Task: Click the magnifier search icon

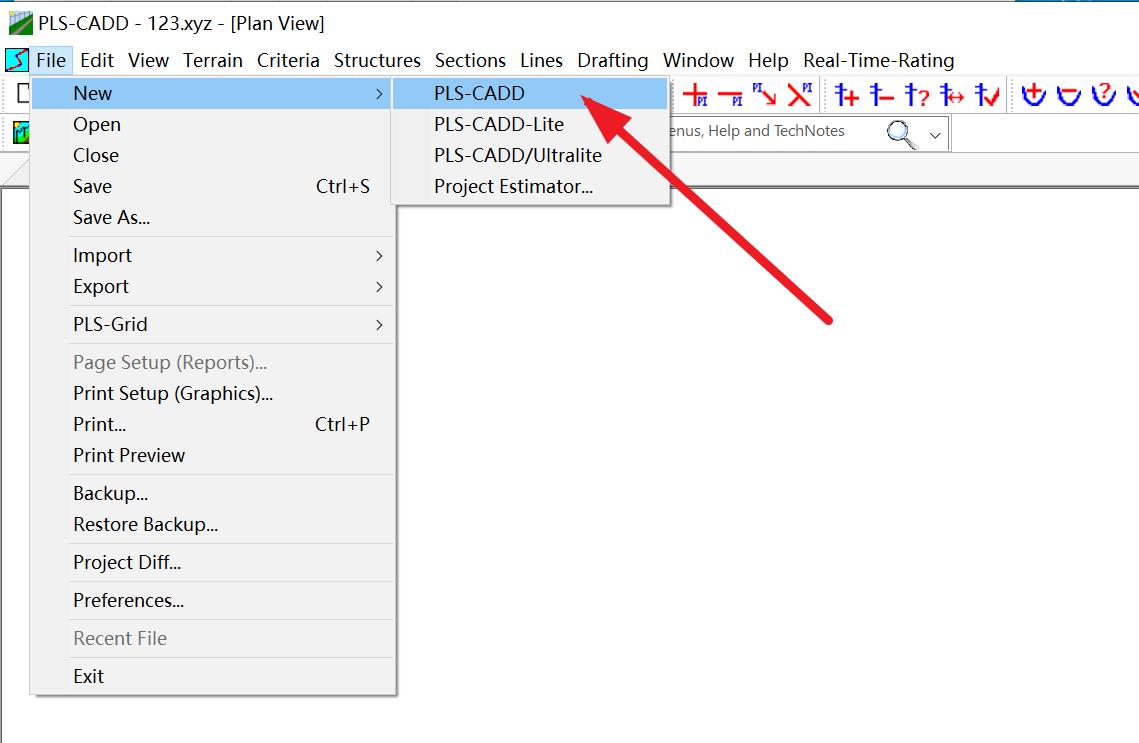Action: point(901,134)
